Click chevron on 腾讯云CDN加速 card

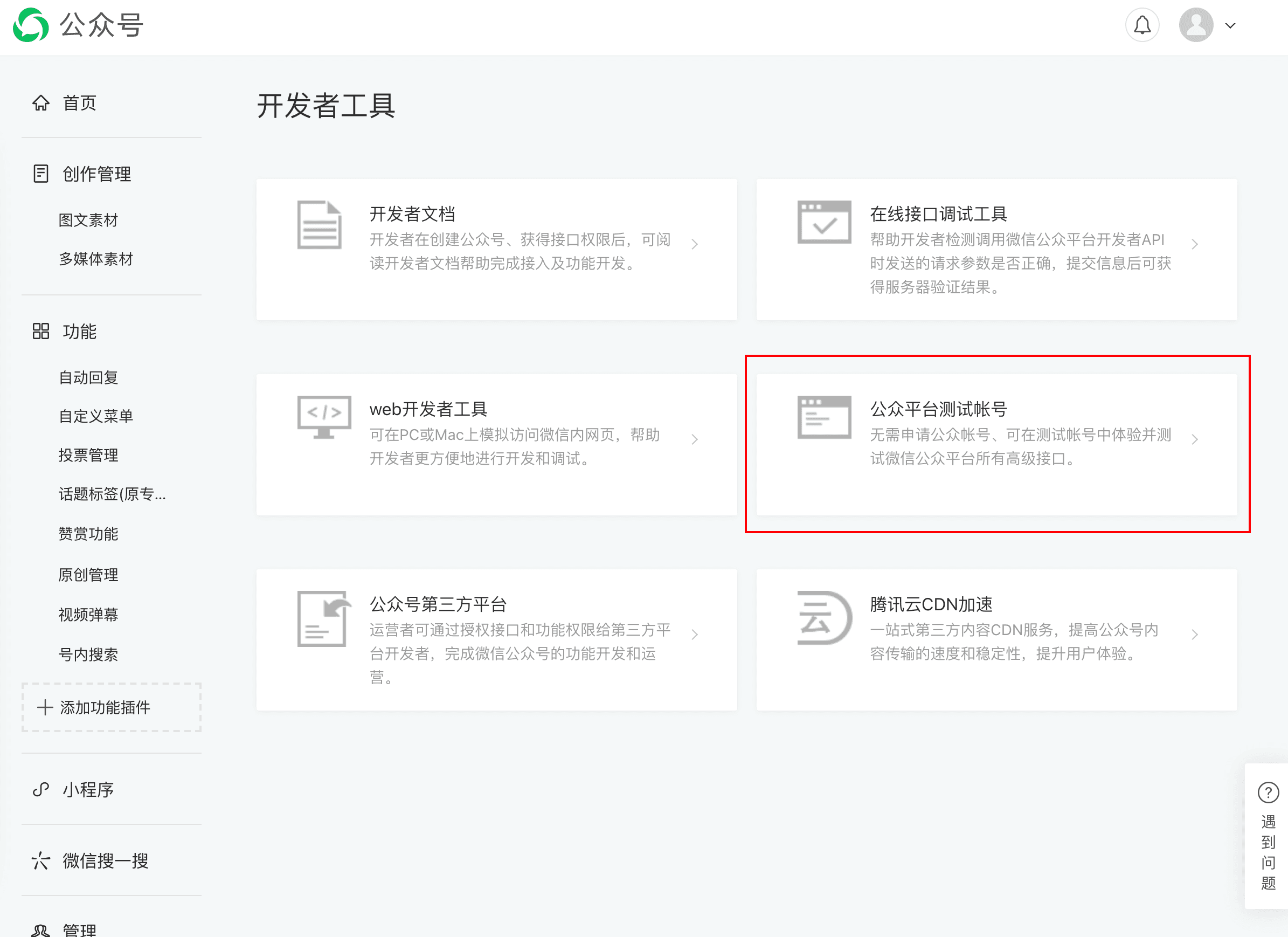click(1194, 634)
